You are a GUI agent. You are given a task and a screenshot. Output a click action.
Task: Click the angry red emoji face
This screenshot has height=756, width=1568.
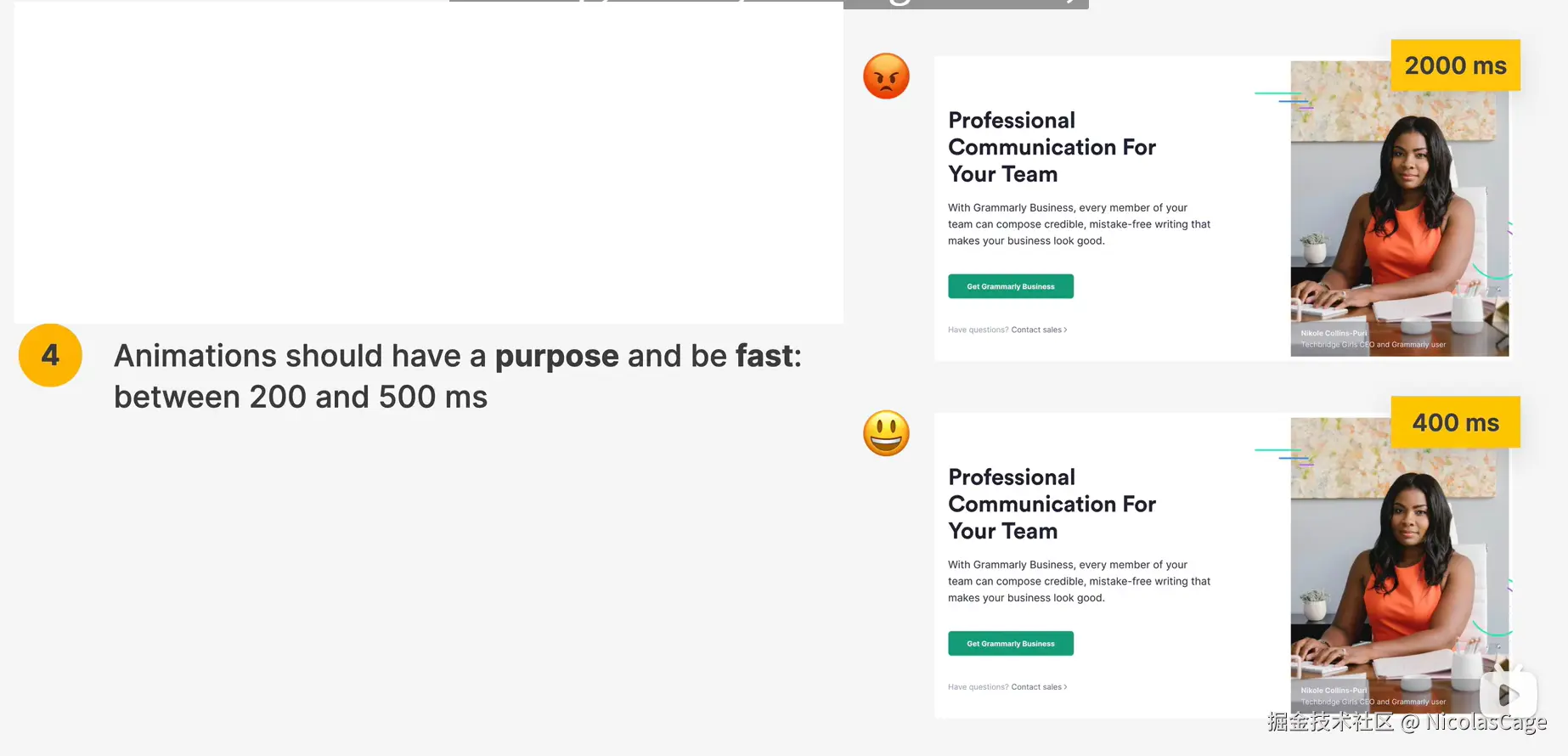coord(886,76)
